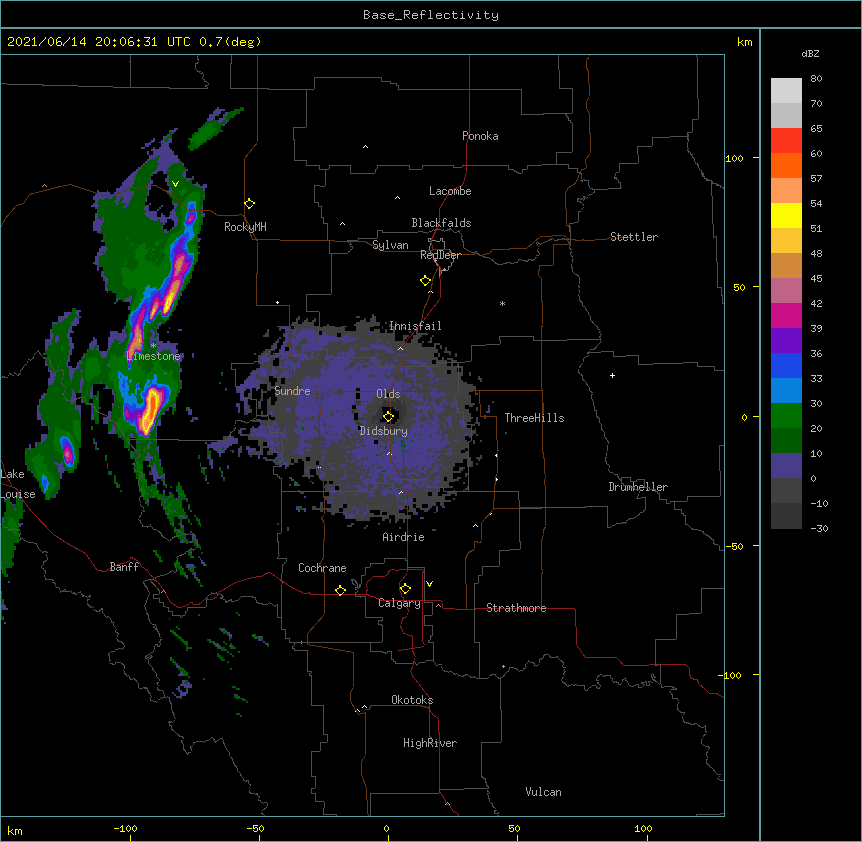The width and height of the screenshot is (862, 842).
Task: Select the 39 dBZ purple legend swatch
Action: click(x=786, y=340)
